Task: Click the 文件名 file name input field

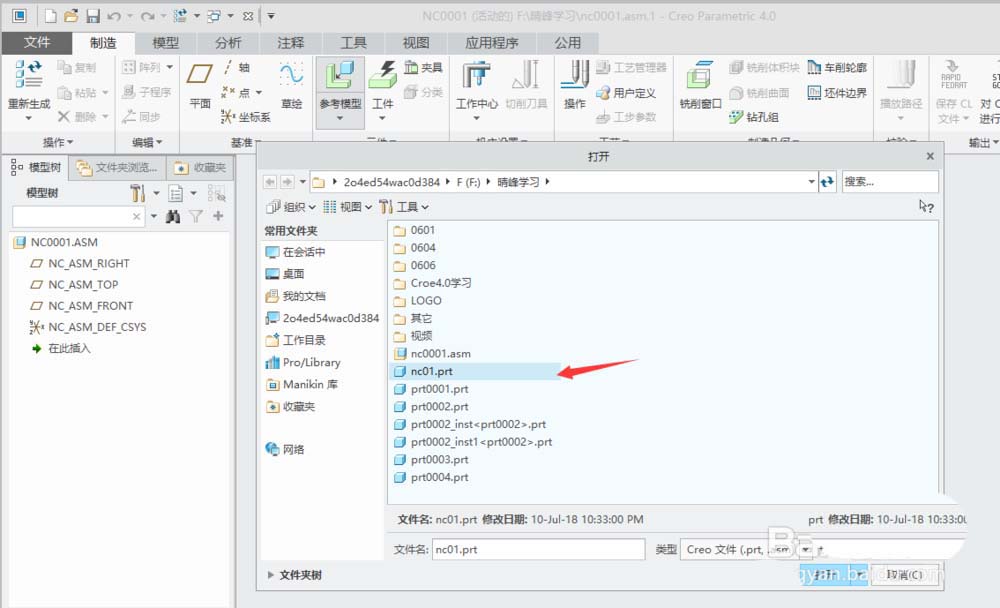Action: (538, 549)
